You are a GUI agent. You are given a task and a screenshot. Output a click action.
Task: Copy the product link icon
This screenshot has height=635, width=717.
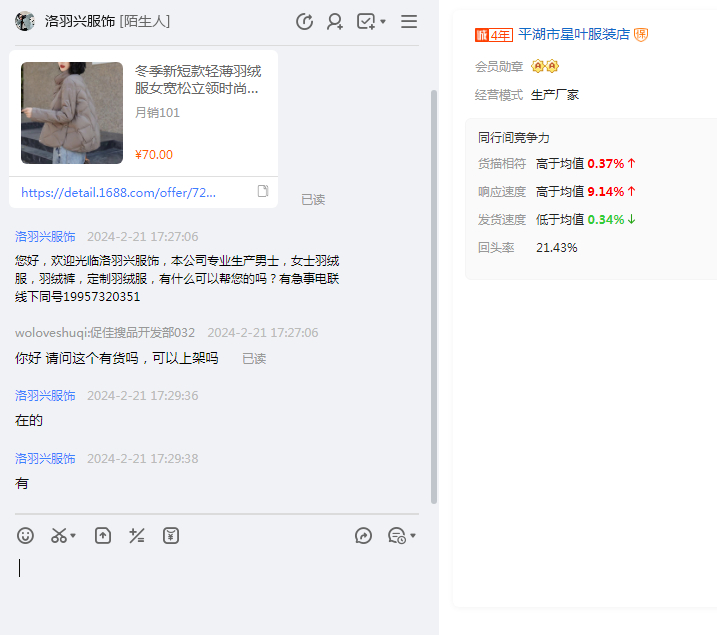(263, 191)
